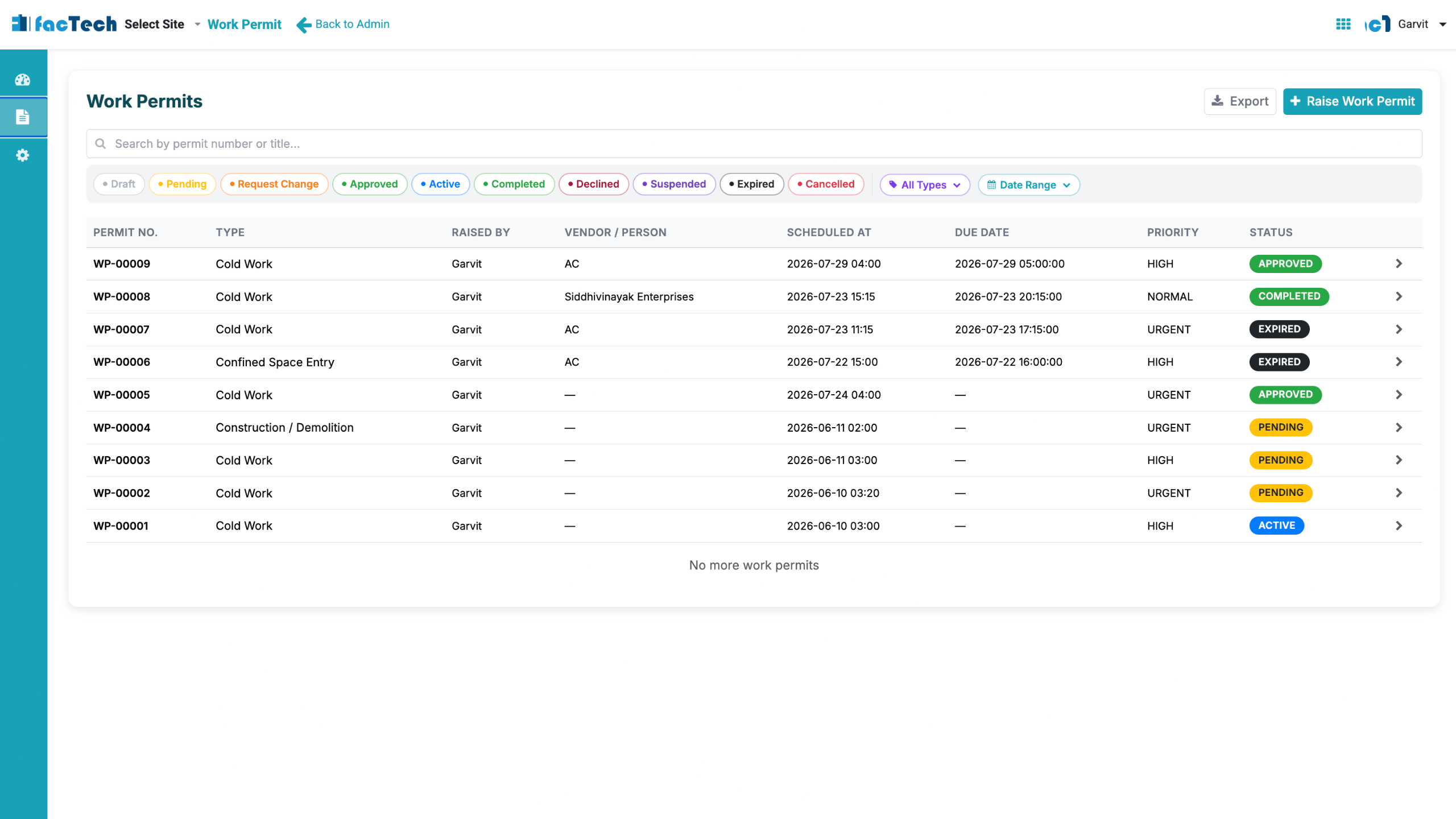Screen dimensions: 1456x819
Task: Click the Due Date column header
Action: pyautogui.click(x=982, y=233)
